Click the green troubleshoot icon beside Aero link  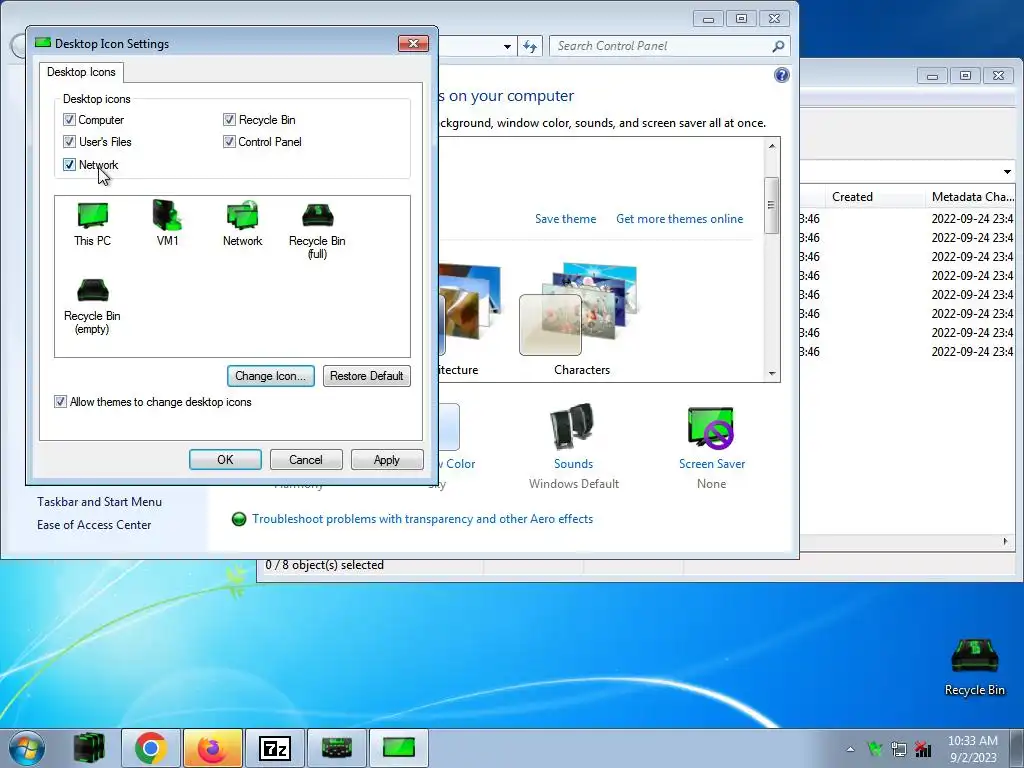coord(239,519)
